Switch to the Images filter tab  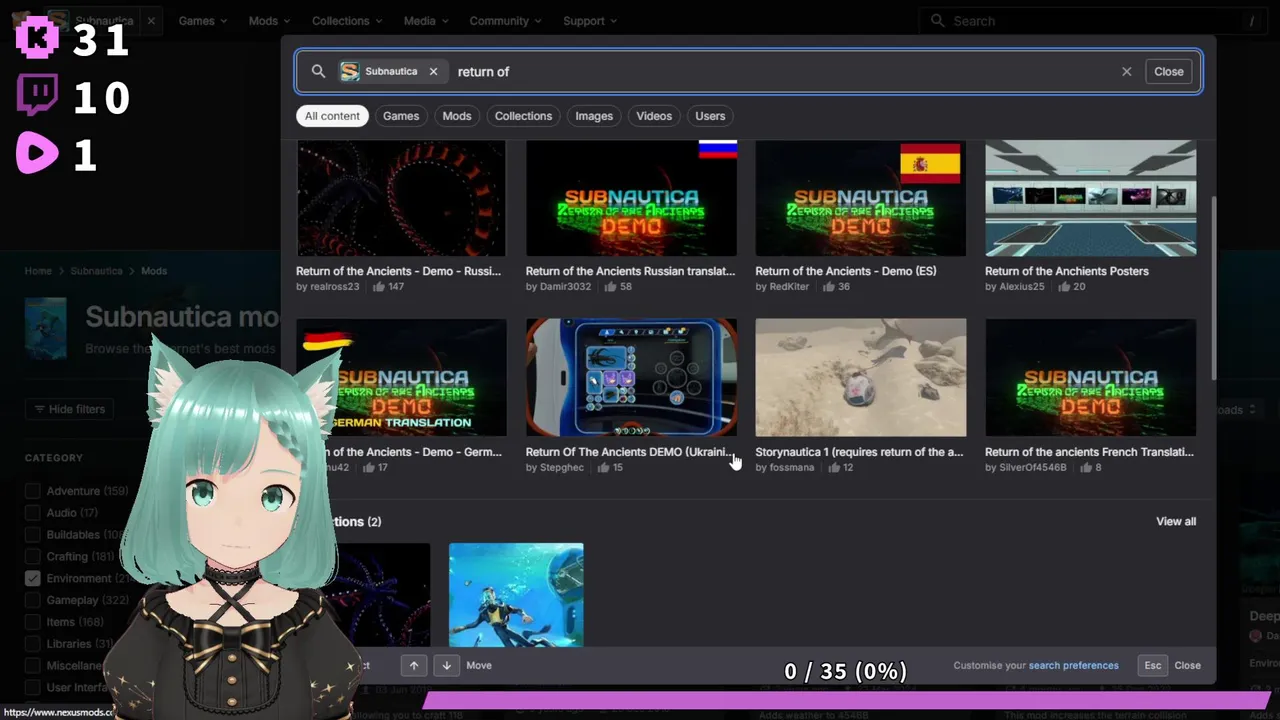pyautogui.click(x=594, y=116)
